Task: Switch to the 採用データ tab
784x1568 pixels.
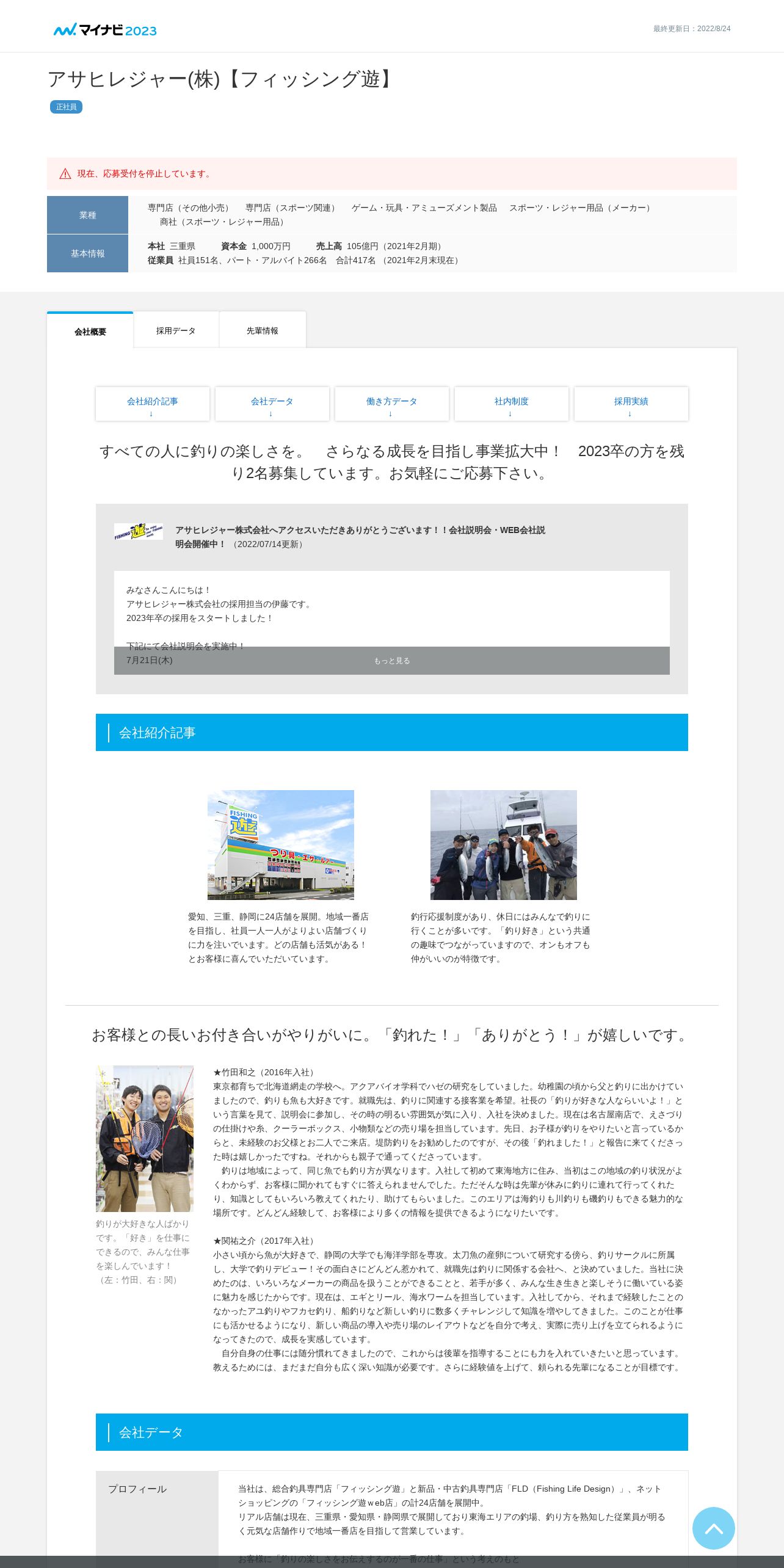Action: click(x=176, y=330)
